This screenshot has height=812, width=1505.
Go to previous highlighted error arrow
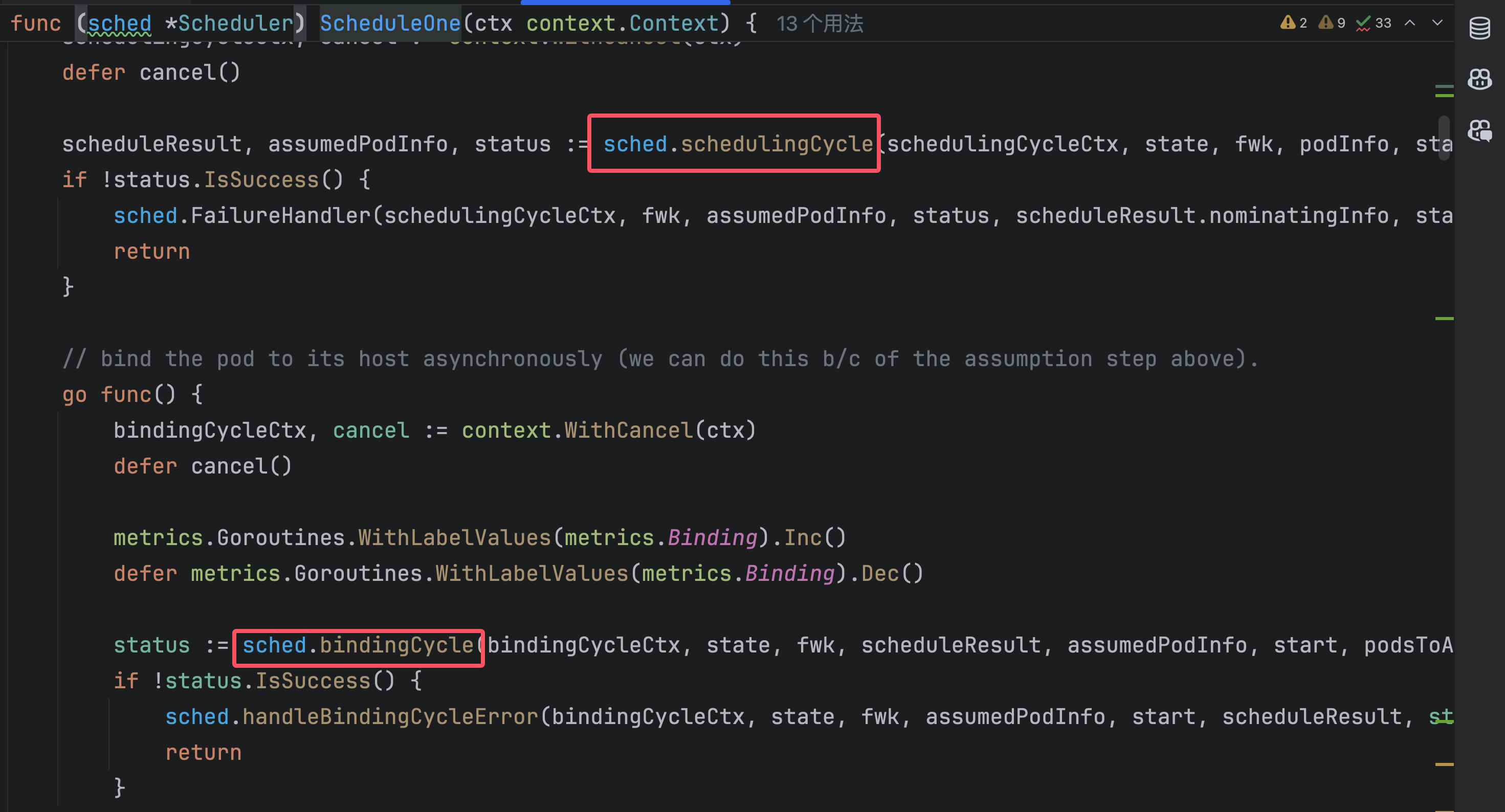[1410, 23]
